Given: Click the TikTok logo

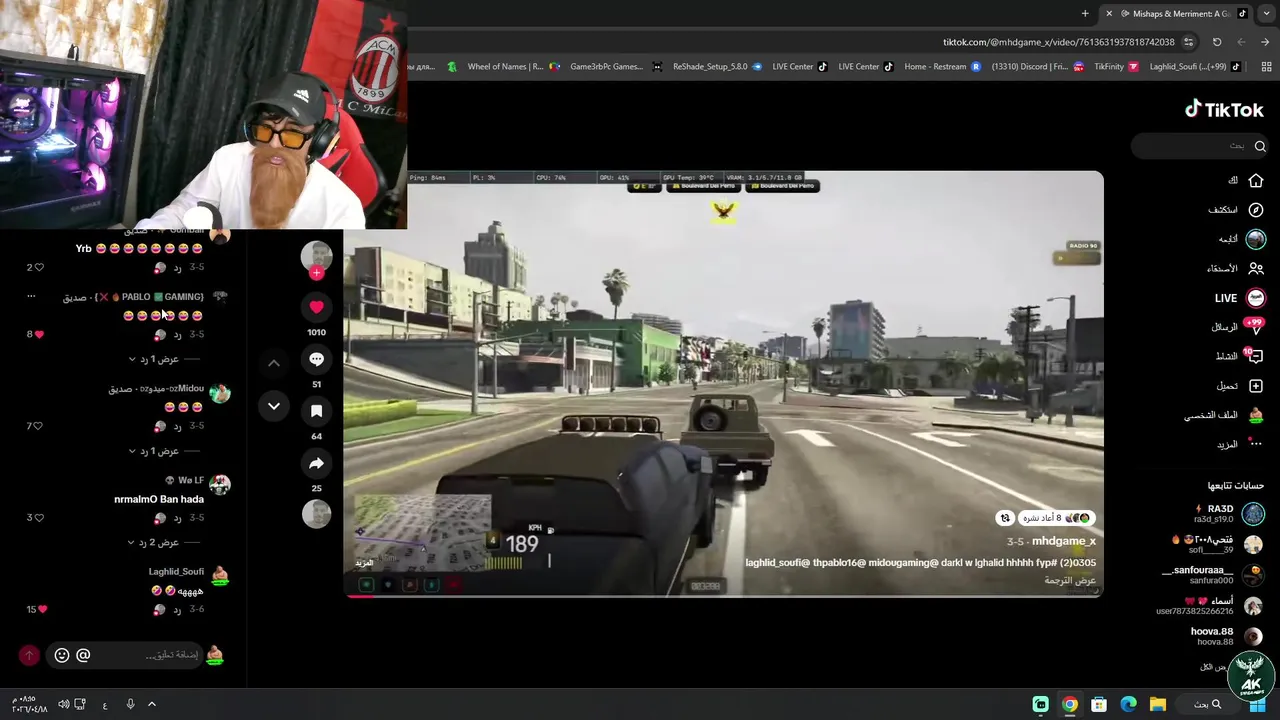Looking at the screenshot, I should [x=1224, y=109].
